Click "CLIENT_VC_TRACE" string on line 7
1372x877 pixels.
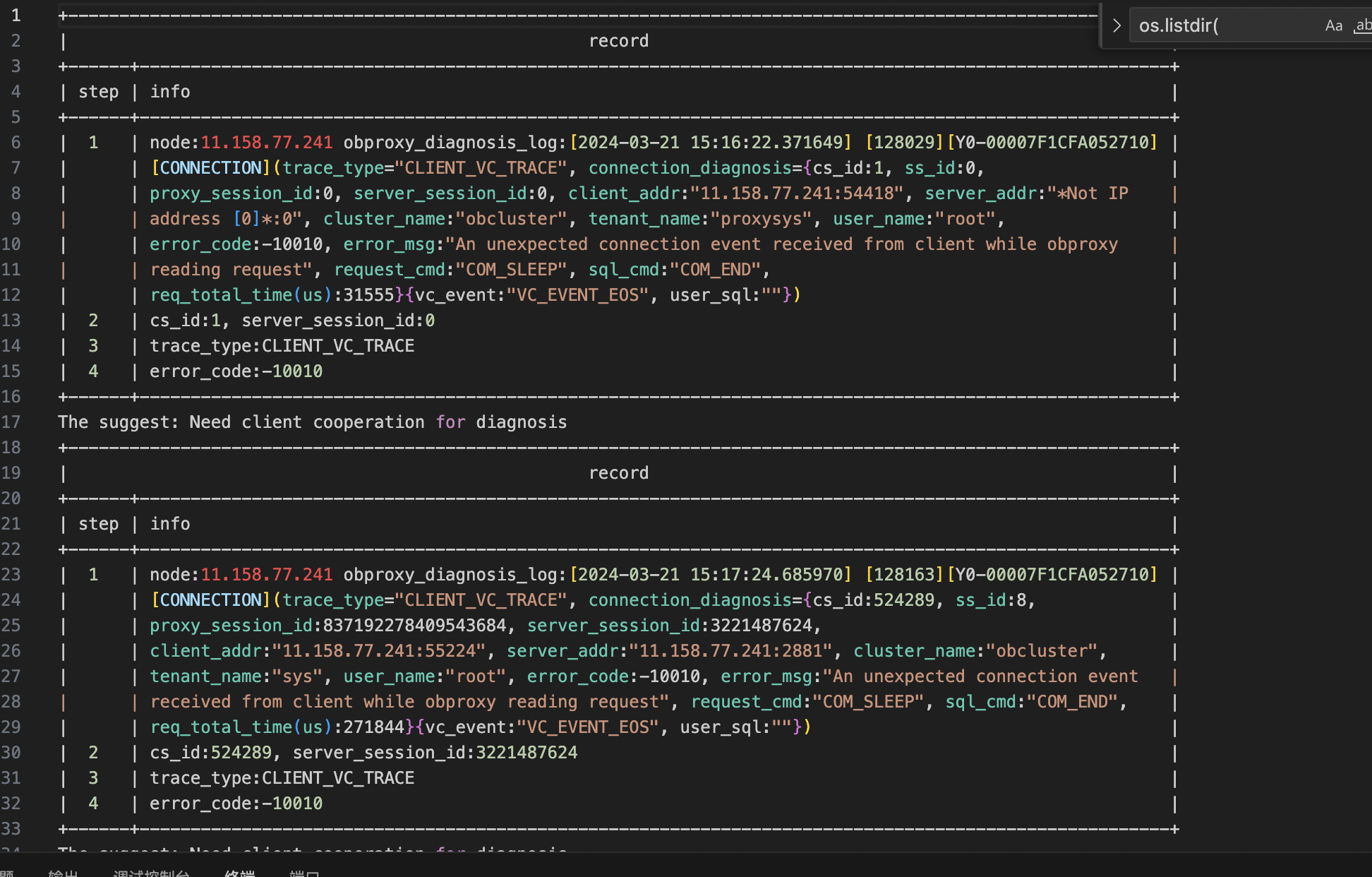coord(481,168)
